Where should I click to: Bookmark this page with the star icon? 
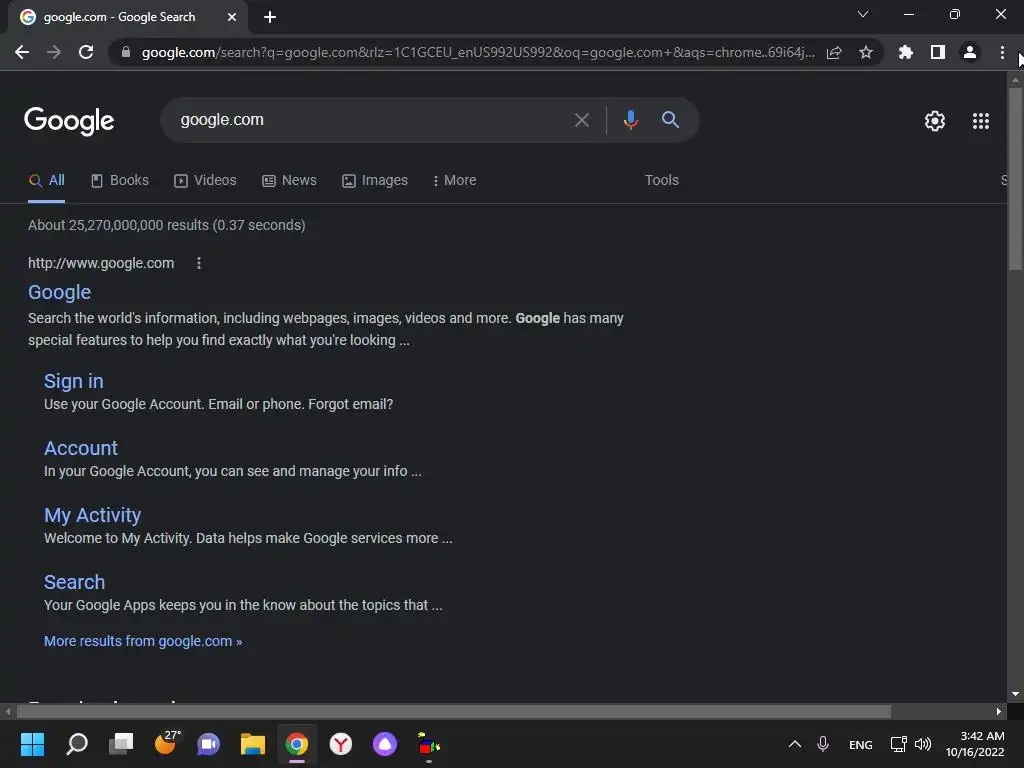(x=866, y=52)
